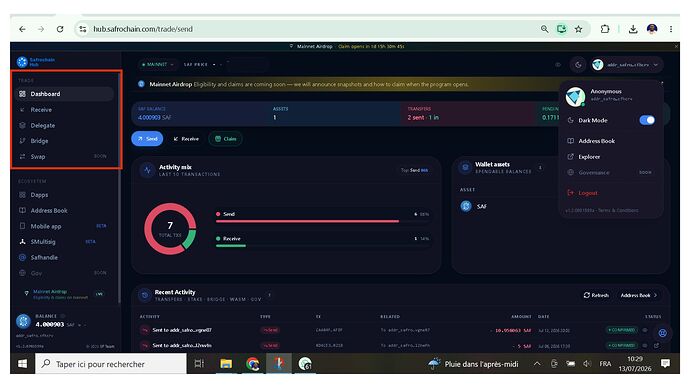Open the browser extensions puzzle icon
The height and width of the screenshot is (388, 690).
605,29
